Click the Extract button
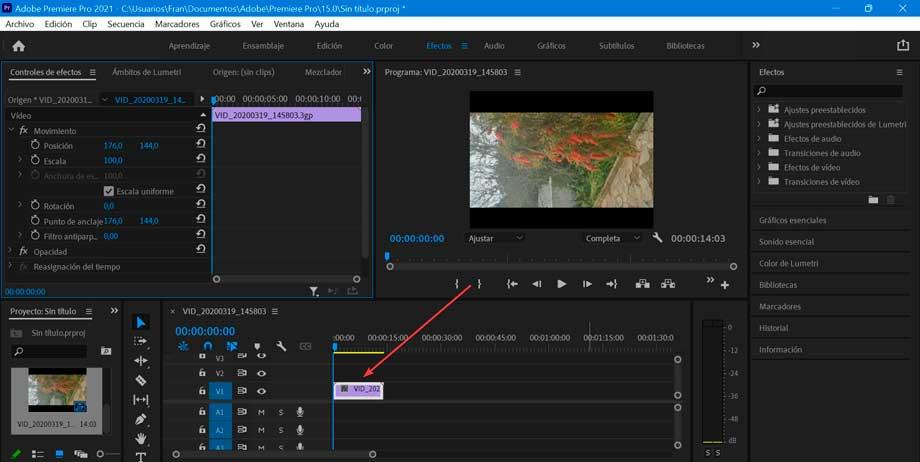The width and height of the screenshot is (920, 462). pos(668,284)
